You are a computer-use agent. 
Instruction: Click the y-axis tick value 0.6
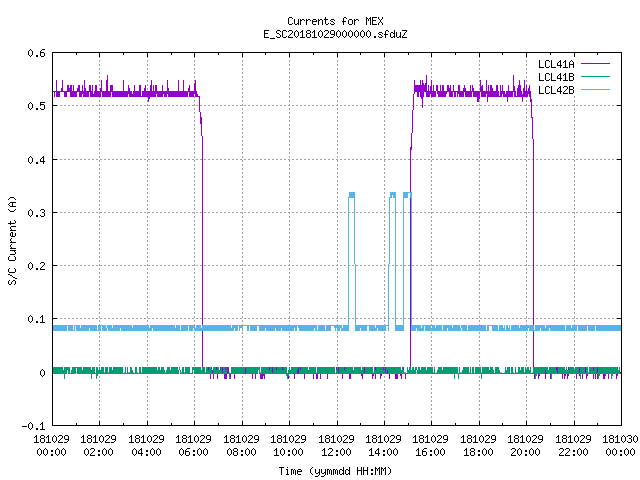coord(36,53)
